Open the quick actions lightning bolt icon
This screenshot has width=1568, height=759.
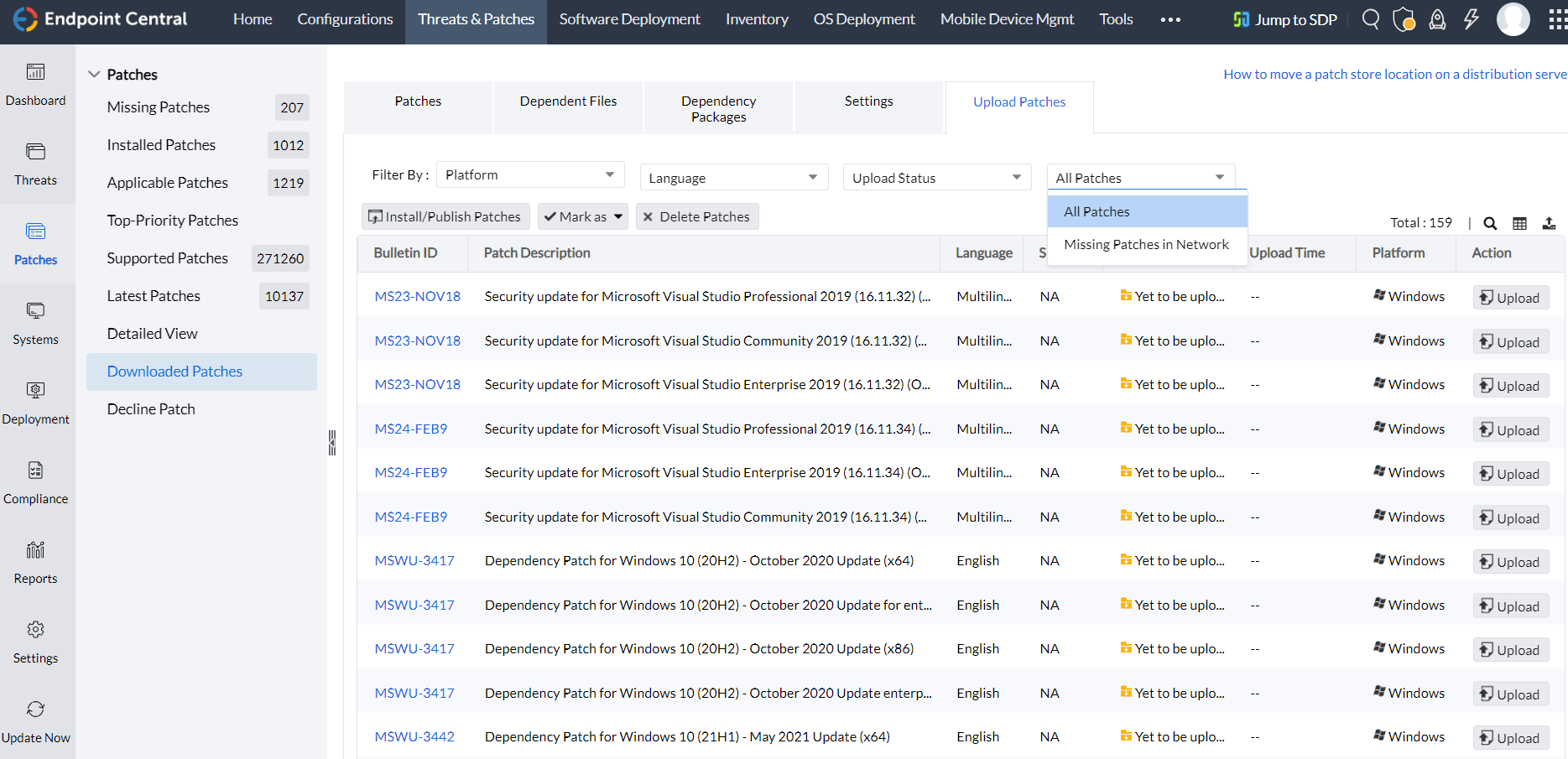[x=1471, y=19]
